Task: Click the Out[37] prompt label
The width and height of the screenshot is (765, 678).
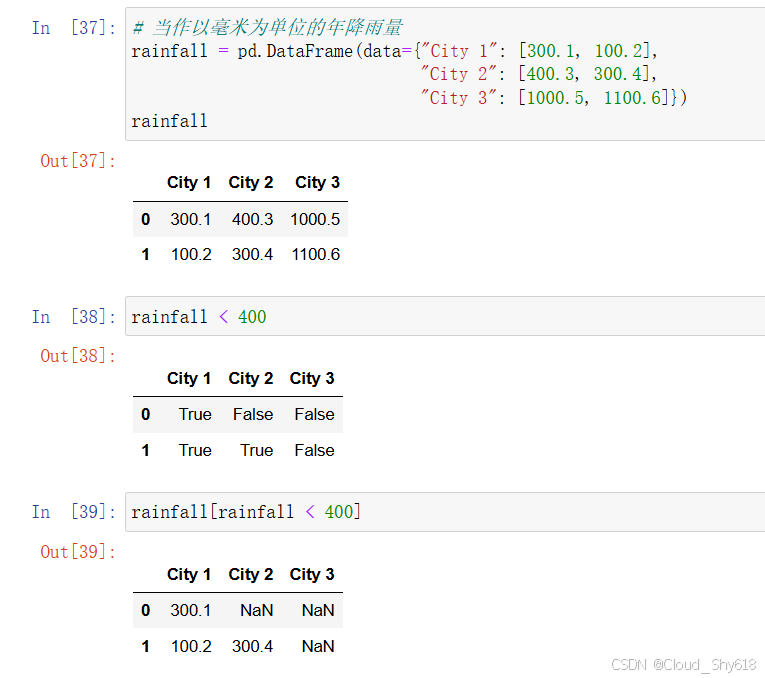Action: (78, 160)
